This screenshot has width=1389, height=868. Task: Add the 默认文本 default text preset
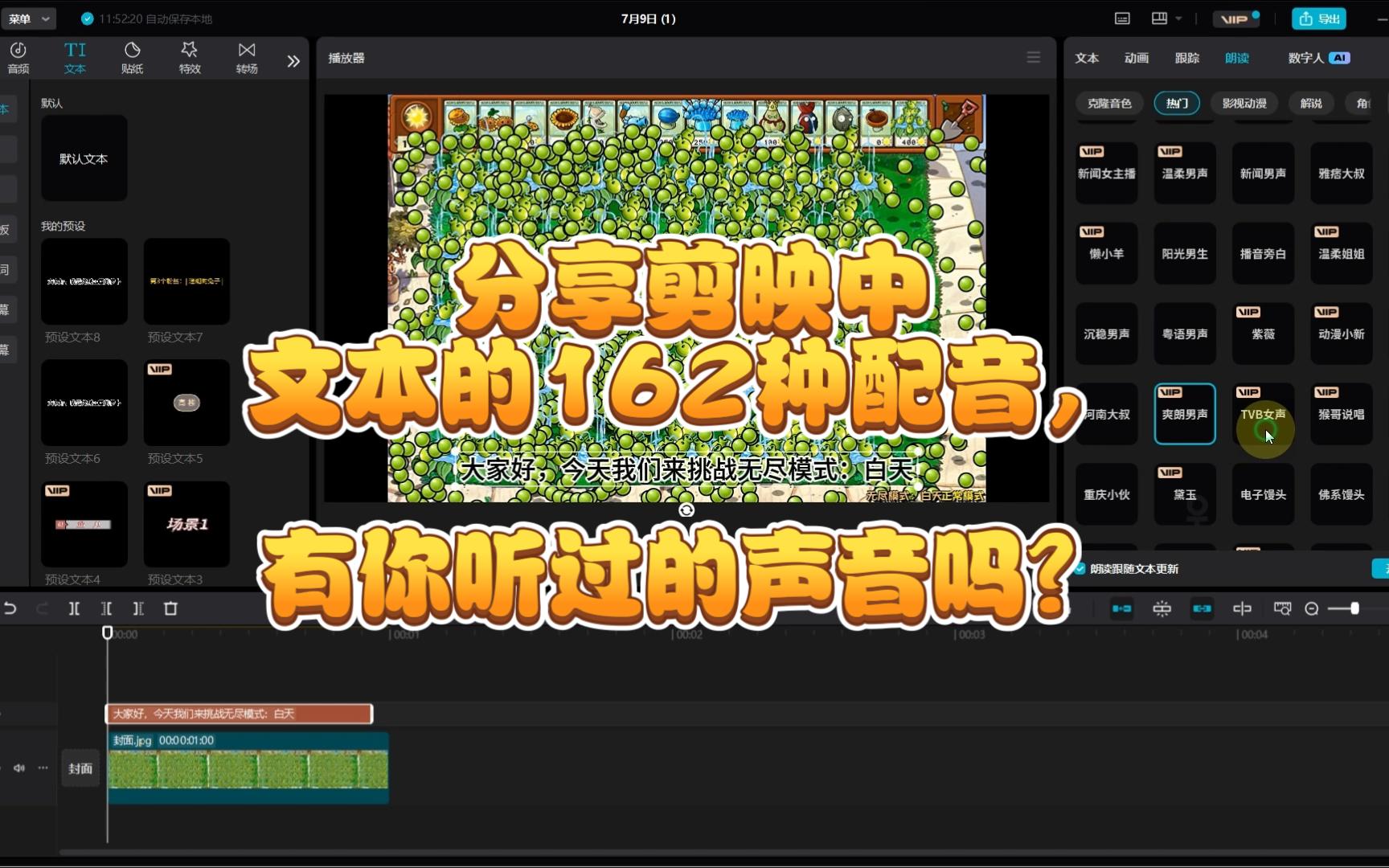84,158
